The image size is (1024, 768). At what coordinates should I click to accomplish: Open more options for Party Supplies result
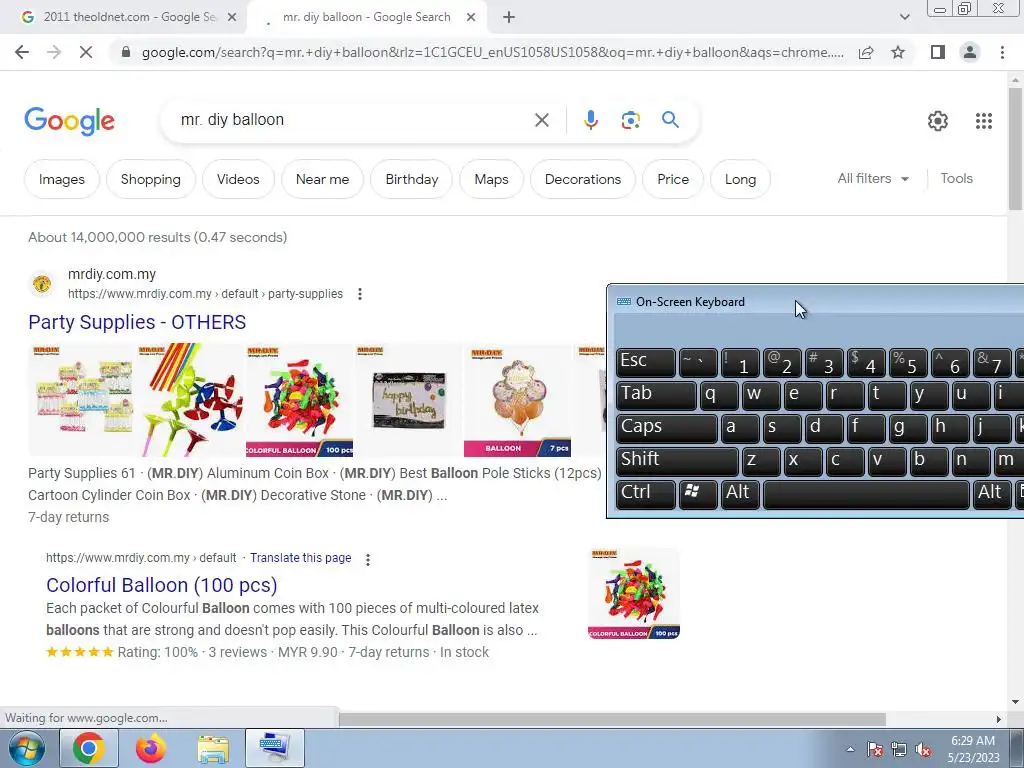(360, 294)
